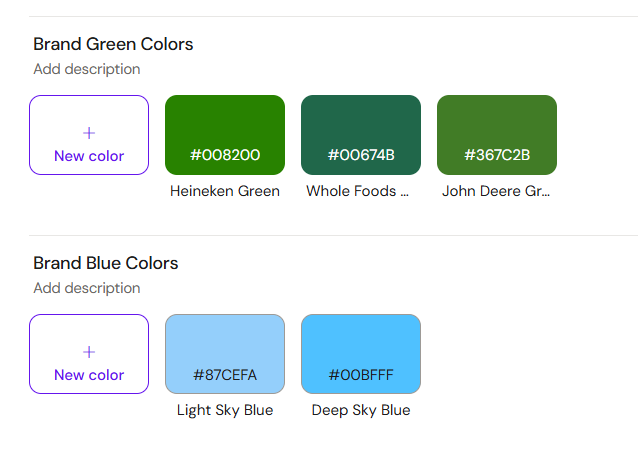This screenshot has width=638, height=462.
Task: Click the #00BFFF hex code text
Action: [x=361, y=375]
